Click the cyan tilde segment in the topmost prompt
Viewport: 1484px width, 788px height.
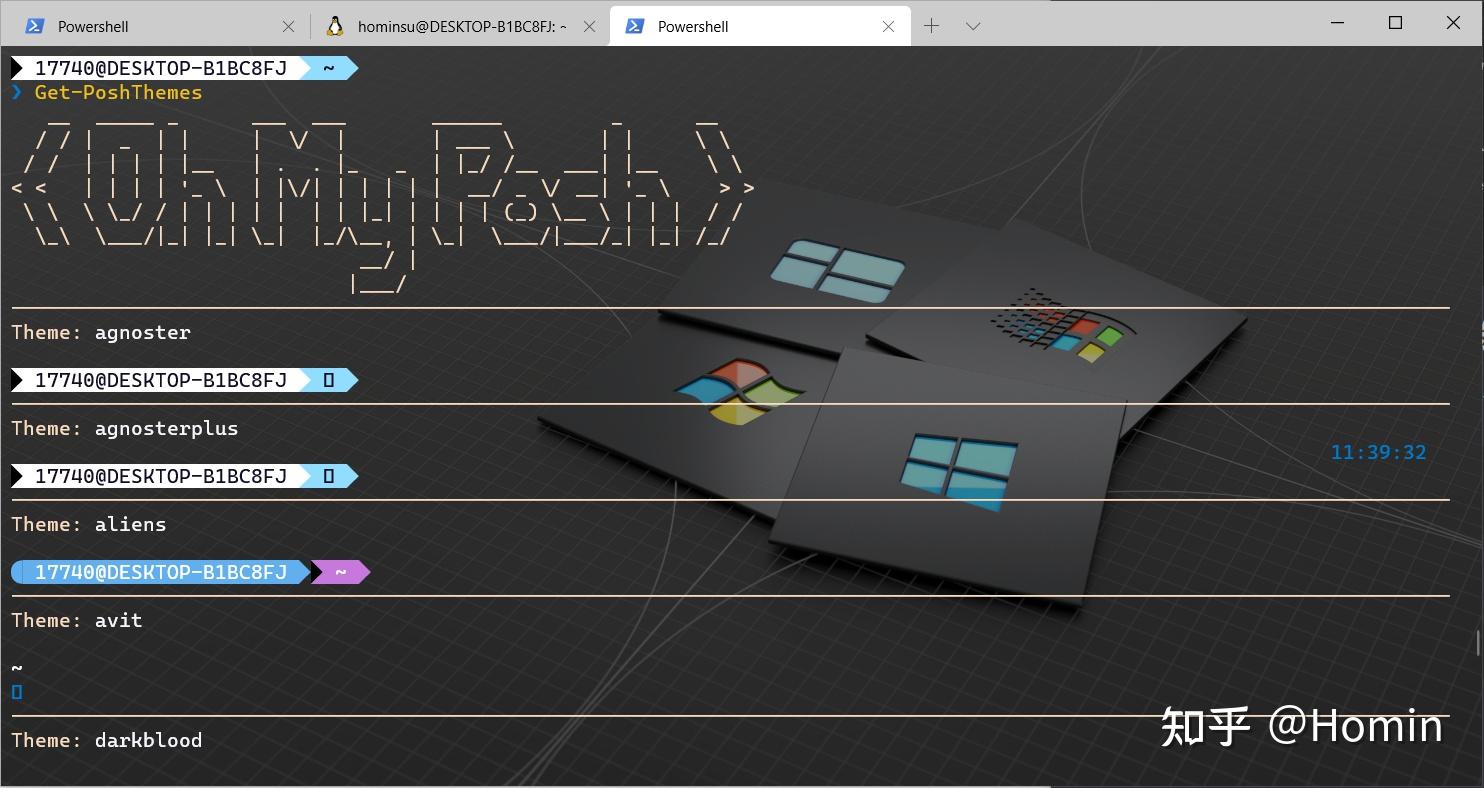click(327, 68)
